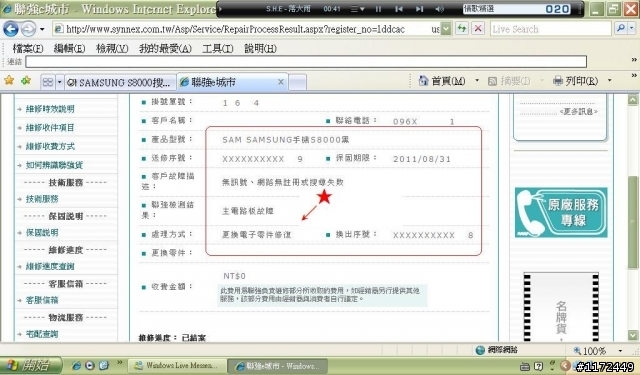640x375 pixels.
Task: Open the 編輯(E) menu
Action: 69,49
